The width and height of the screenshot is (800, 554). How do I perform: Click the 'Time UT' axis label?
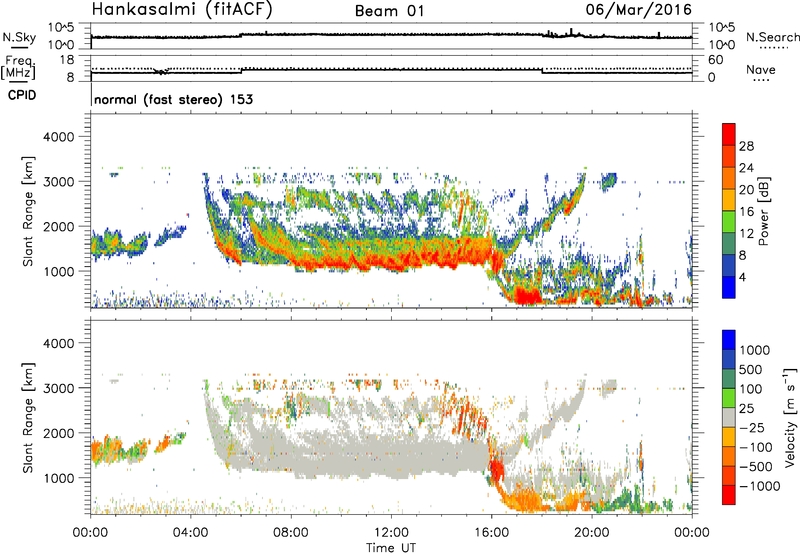point(391,548)
